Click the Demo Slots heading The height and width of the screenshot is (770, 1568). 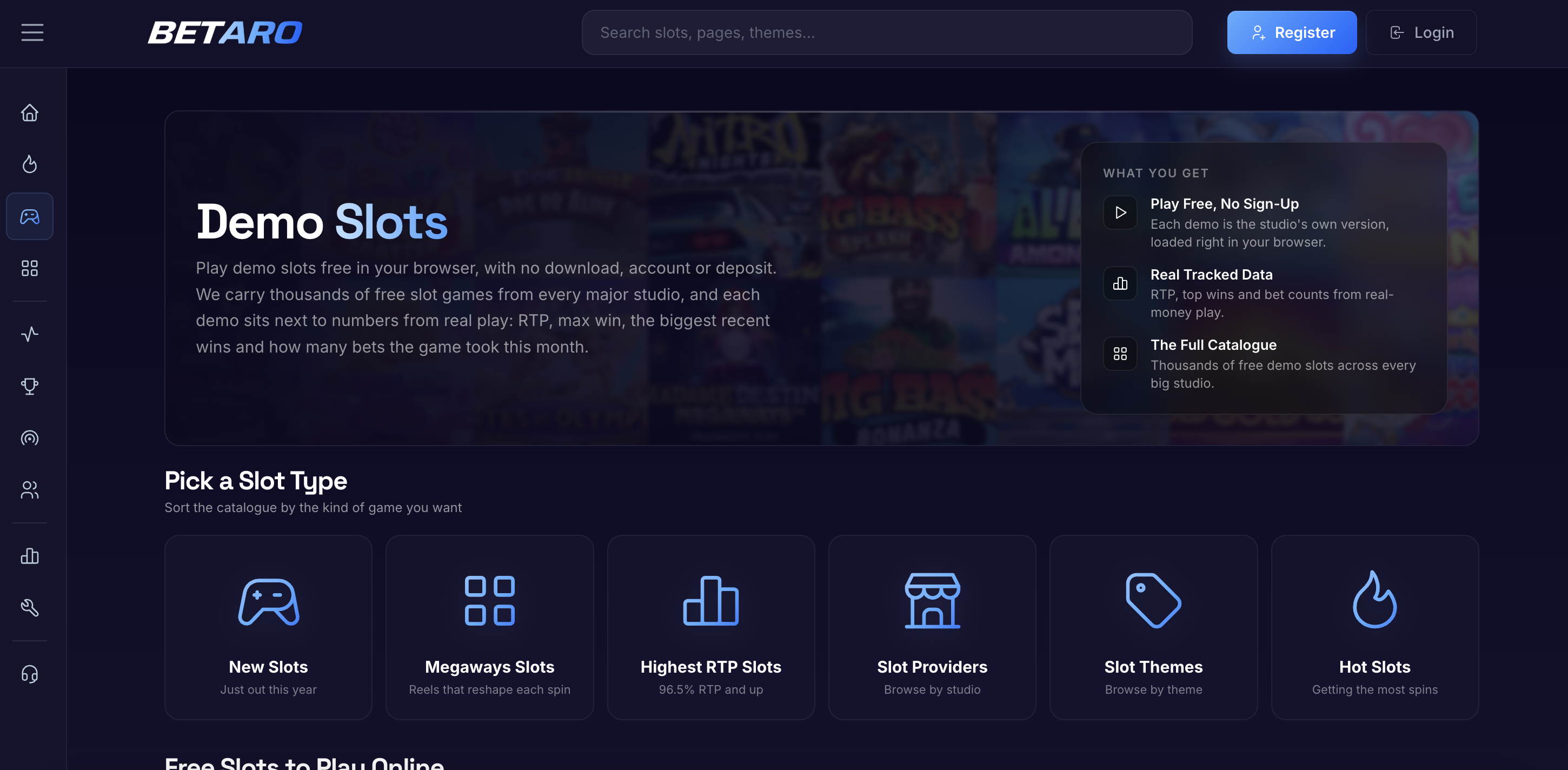click(322, 222)
